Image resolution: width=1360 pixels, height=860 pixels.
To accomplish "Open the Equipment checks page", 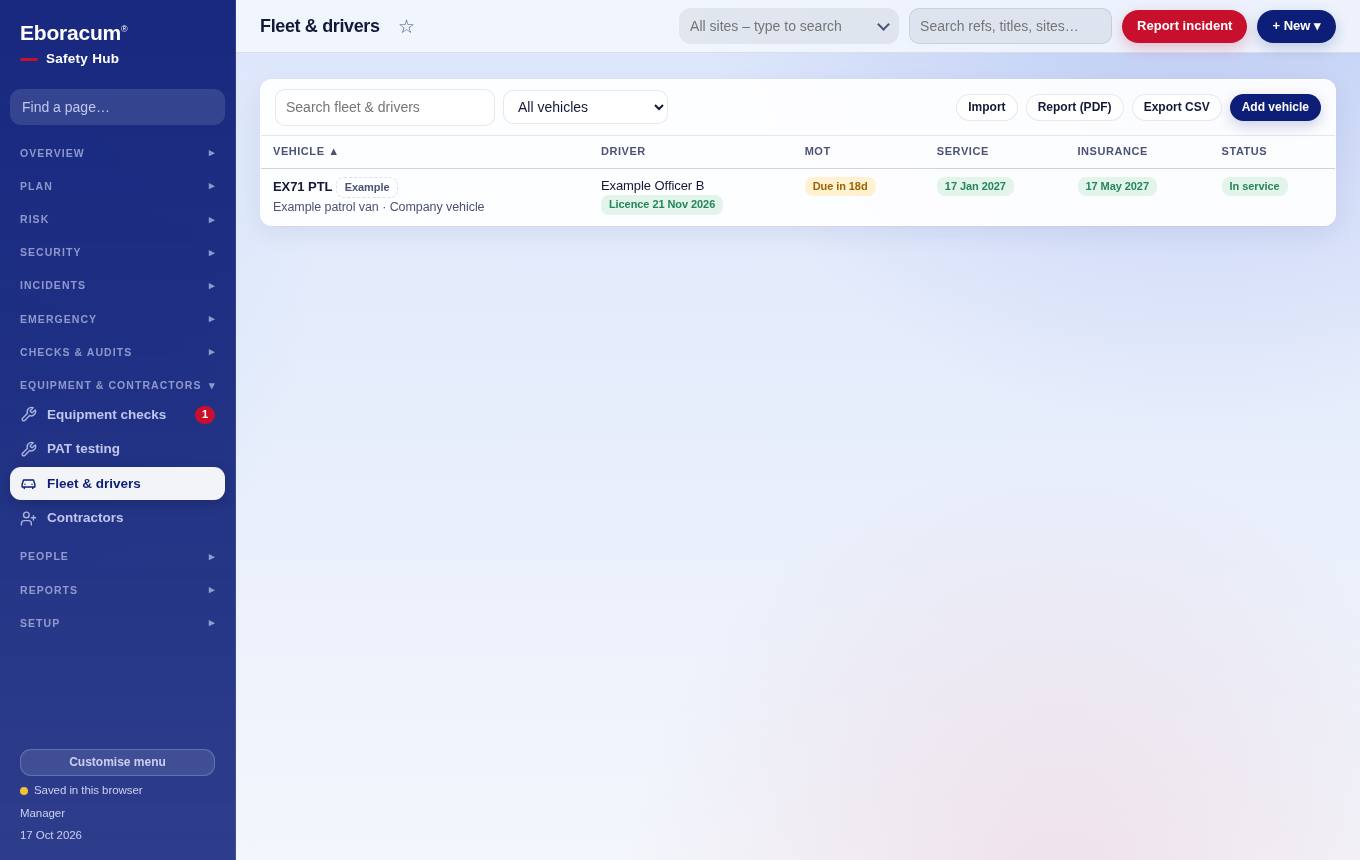I will 117,415.
